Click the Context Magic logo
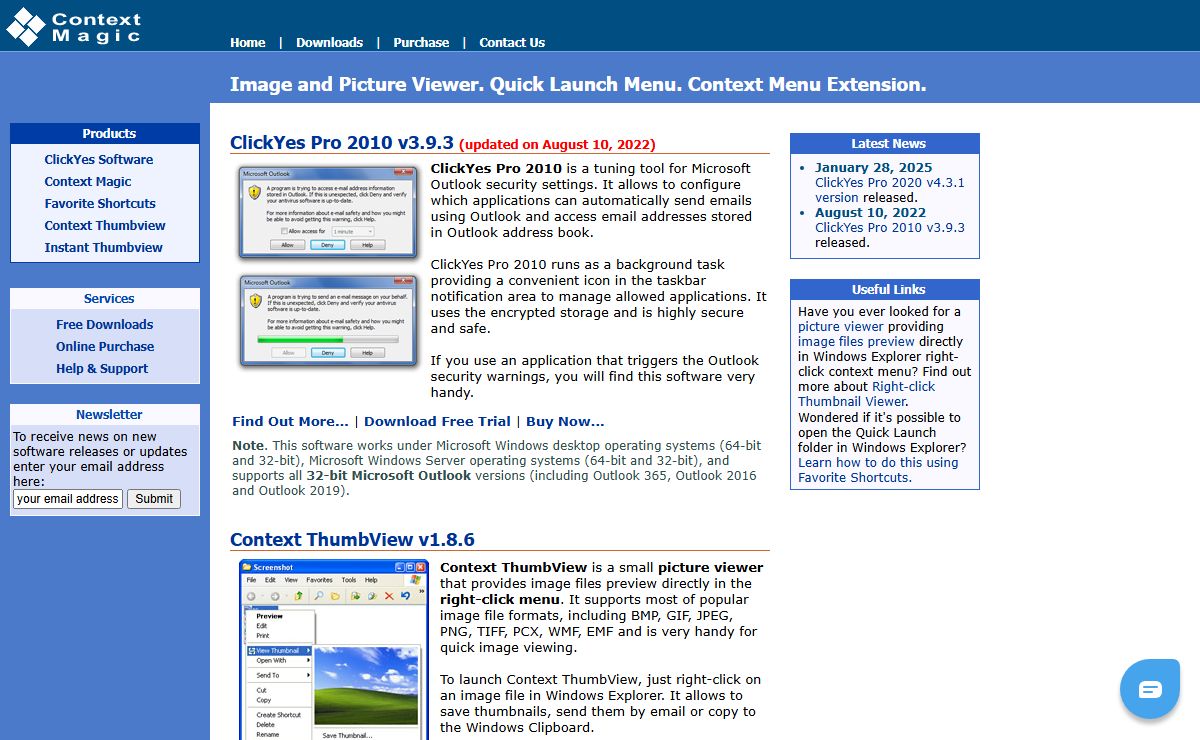The height and width of the screenshot is (740, 1200). pos(74,26)
